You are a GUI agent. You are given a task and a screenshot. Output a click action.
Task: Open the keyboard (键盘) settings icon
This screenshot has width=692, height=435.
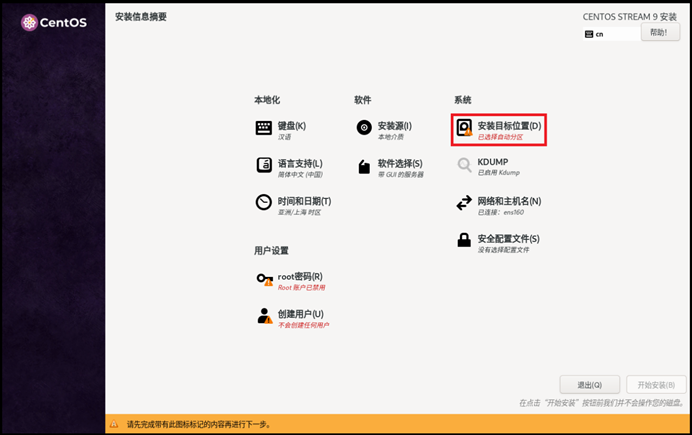pyautogui.click(x=264, y=128)
